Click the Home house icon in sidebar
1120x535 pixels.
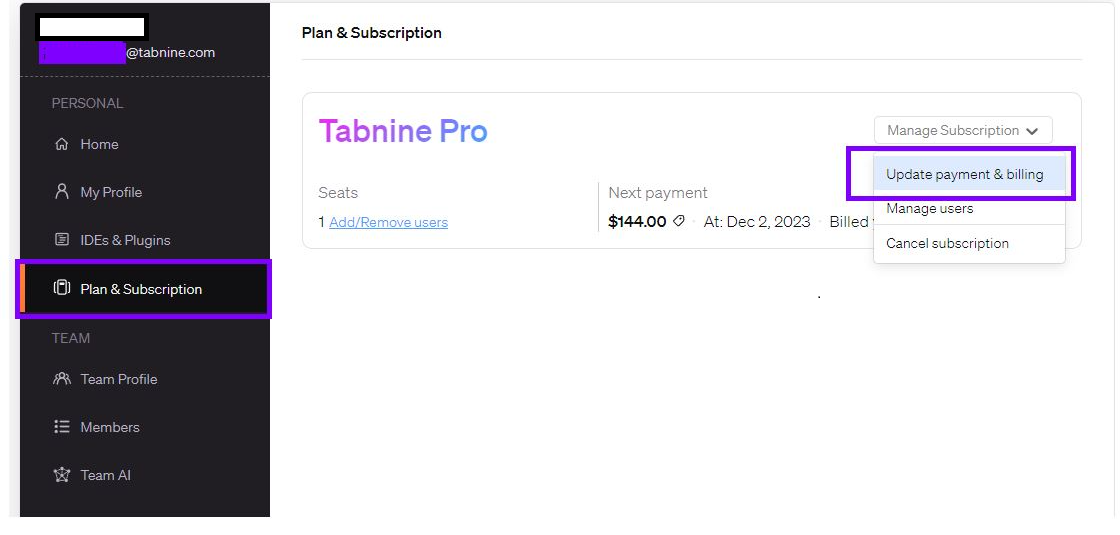tap(62, 144)
